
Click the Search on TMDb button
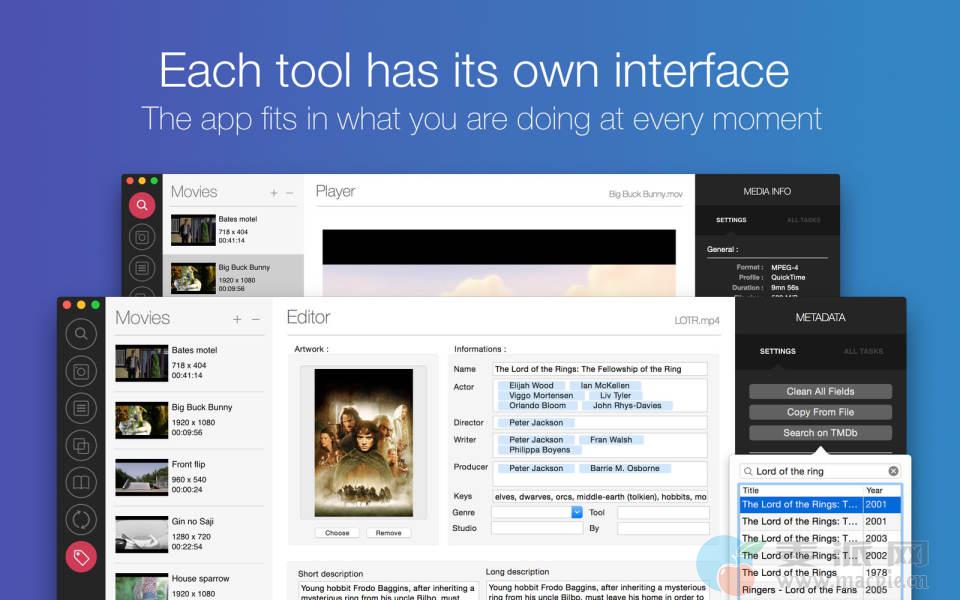tap(820, 433)
